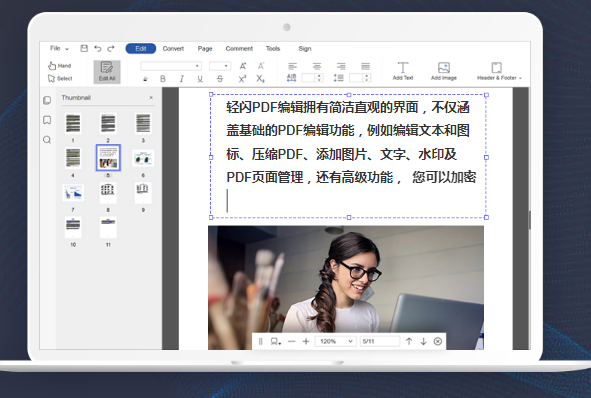Choose the Select tool

pyautogui.click(x=60, y=78)
